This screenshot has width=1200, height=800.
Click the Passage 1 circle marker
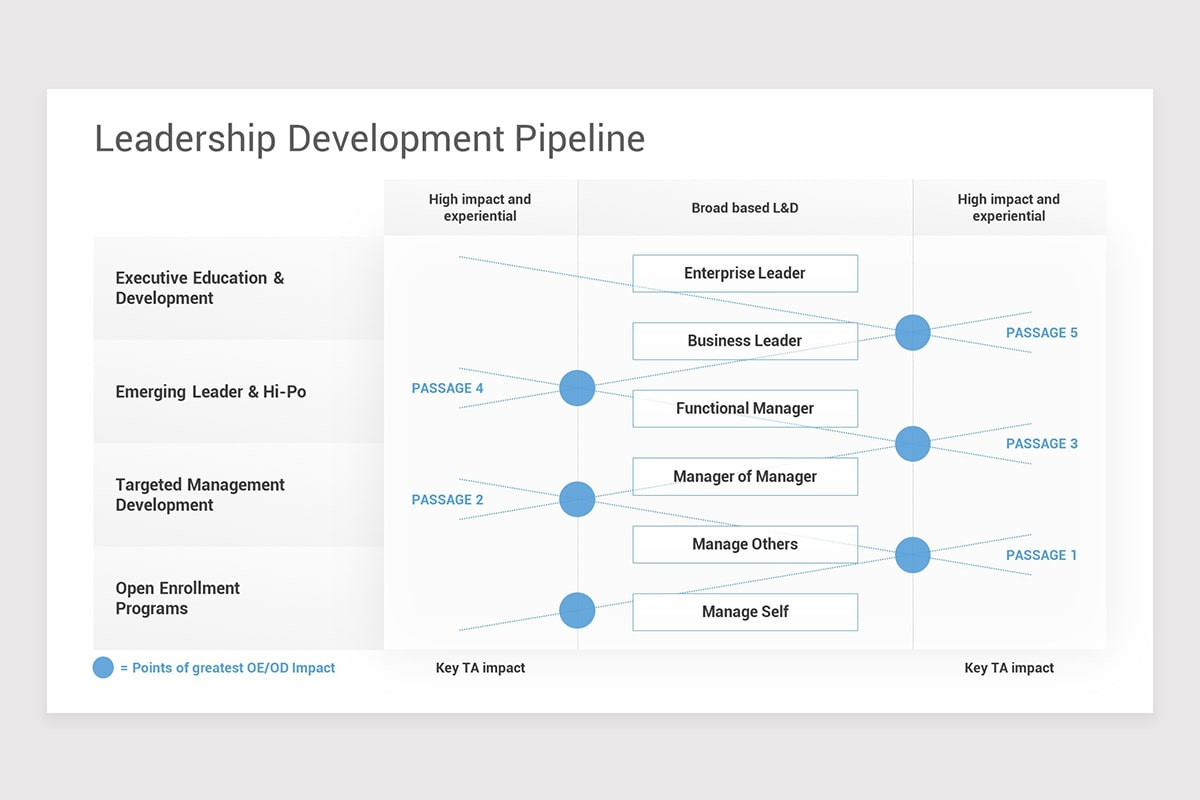click(912, 555)
